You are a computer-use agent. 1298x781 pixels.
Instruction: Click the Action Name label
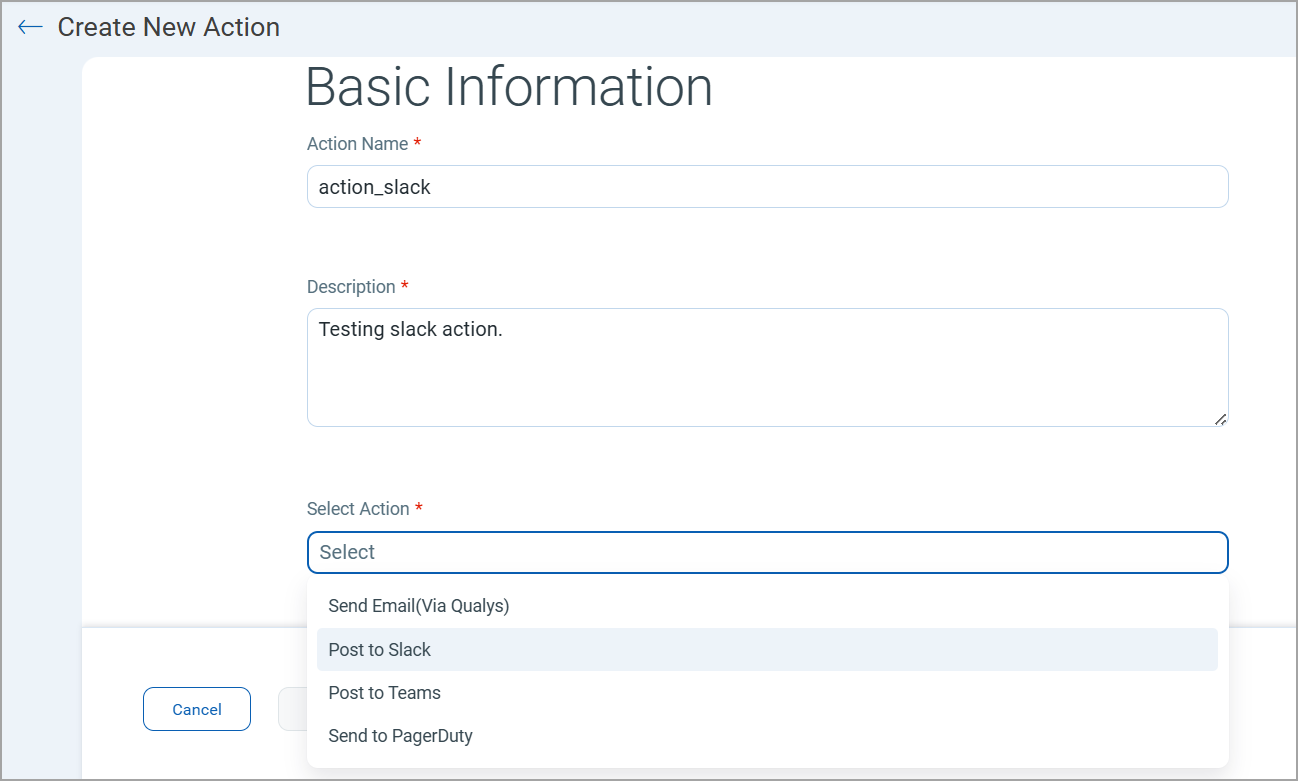click(357, 144)
